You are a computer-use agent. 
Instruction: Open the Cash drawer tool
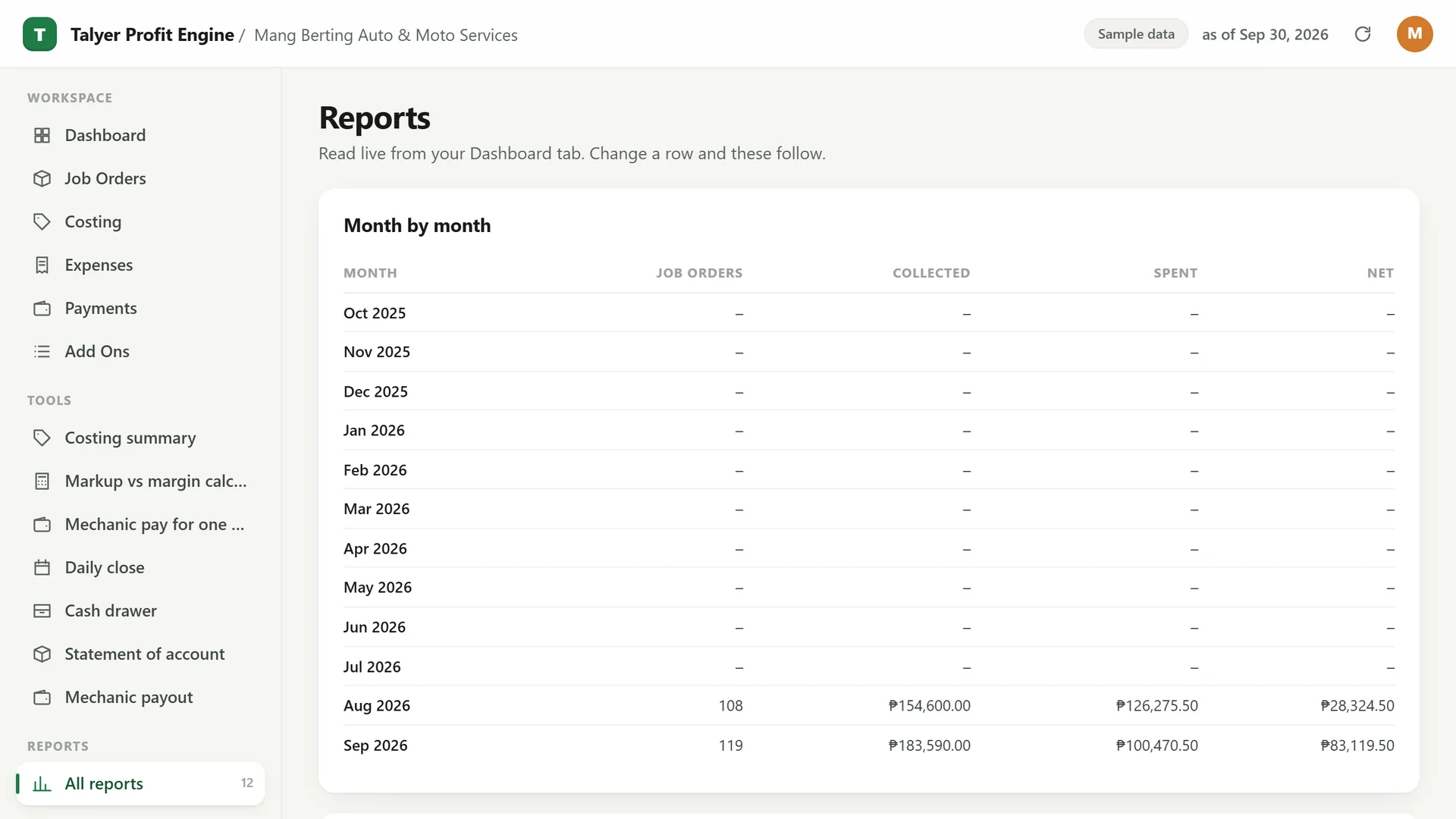coord(140,610)
